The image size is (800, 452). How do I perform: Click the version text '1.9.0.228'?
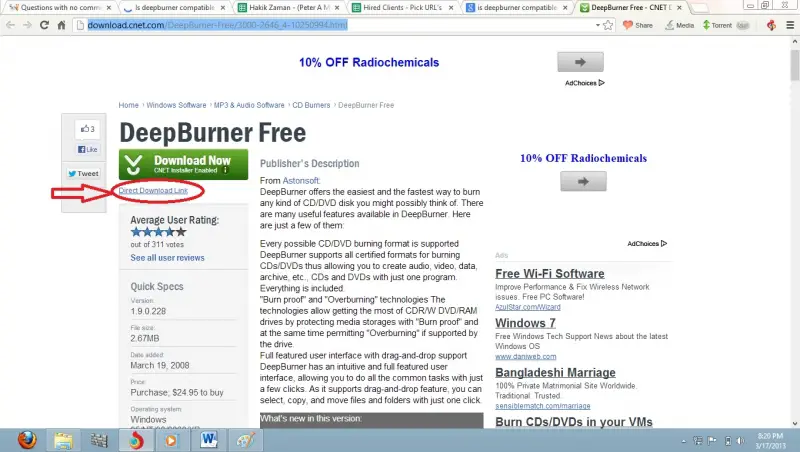148,311
